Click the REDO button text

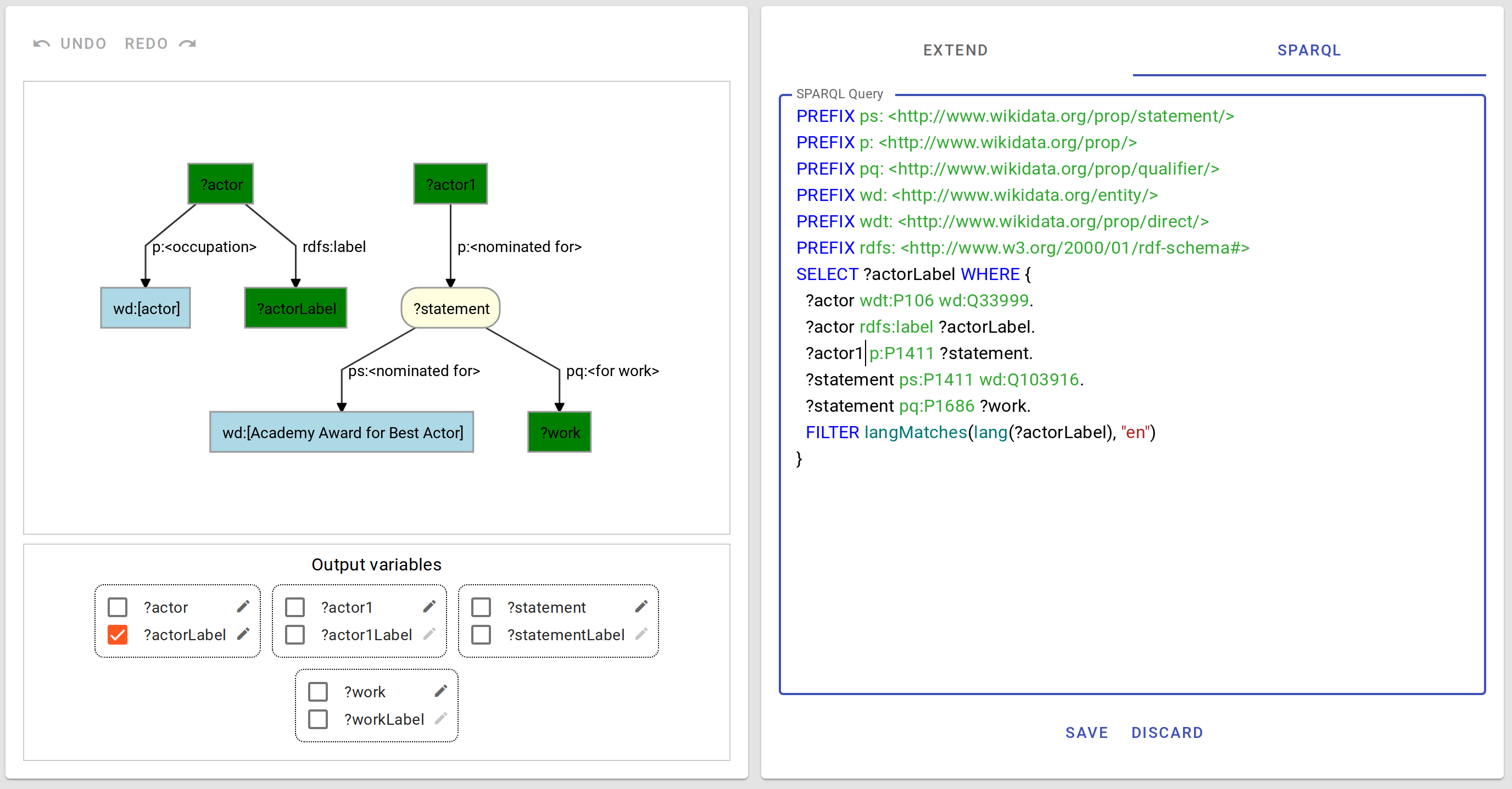[146, 44]
